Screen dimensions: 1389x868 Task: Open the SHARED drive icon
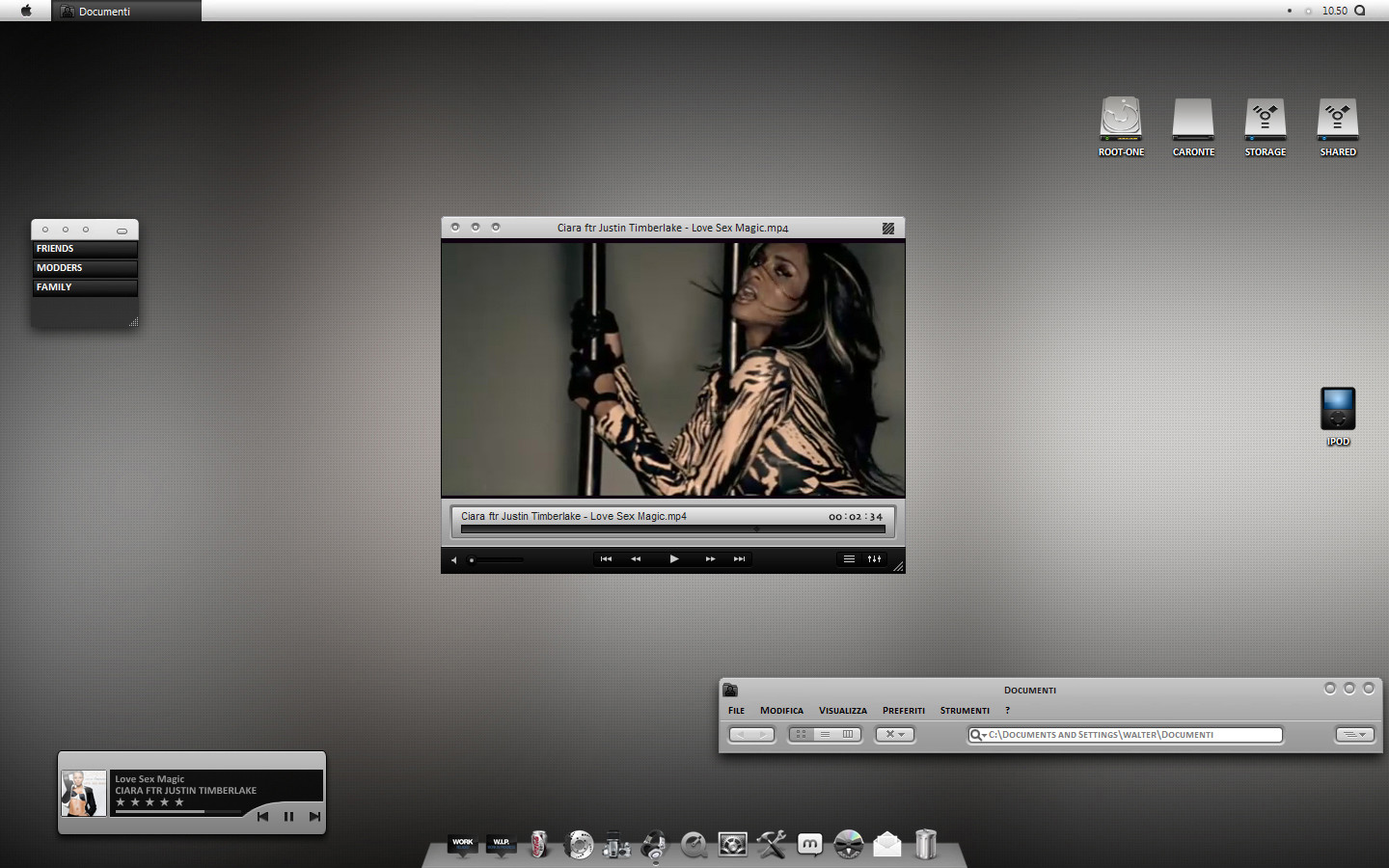1338,120
